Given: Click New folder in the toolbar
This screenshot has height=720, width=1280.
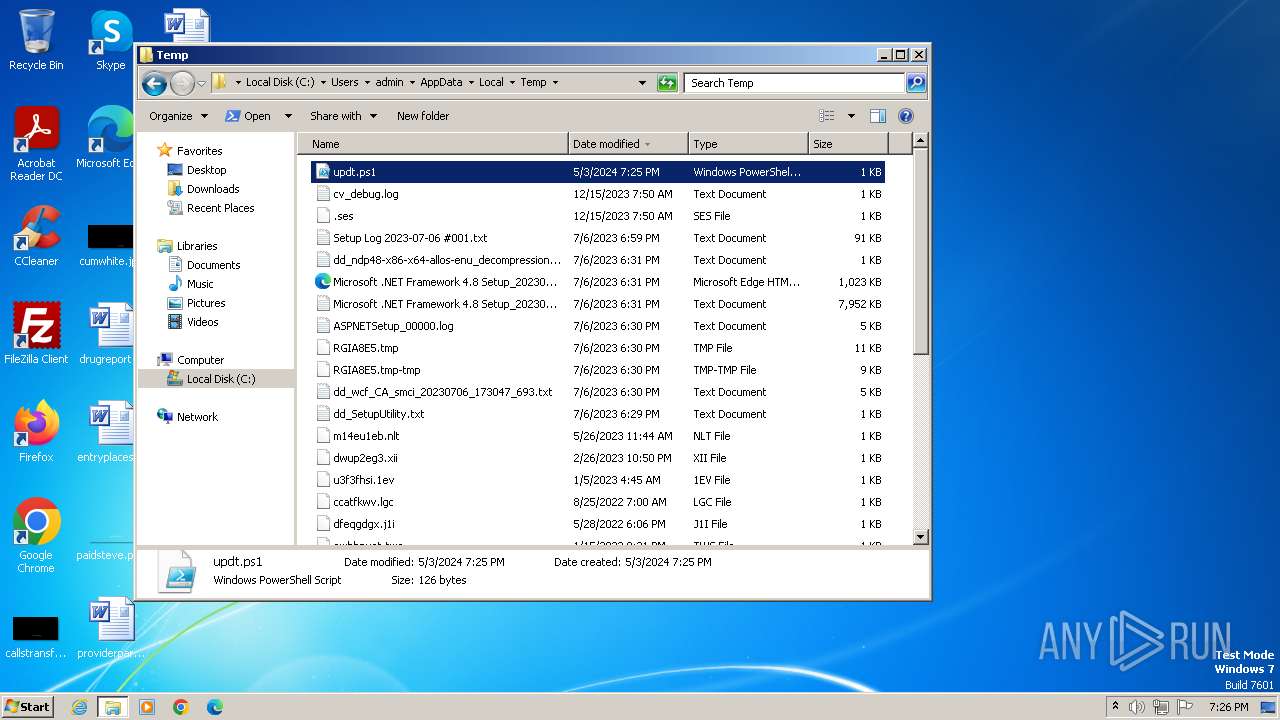Looking at the screenshot, I should point(423,116).
